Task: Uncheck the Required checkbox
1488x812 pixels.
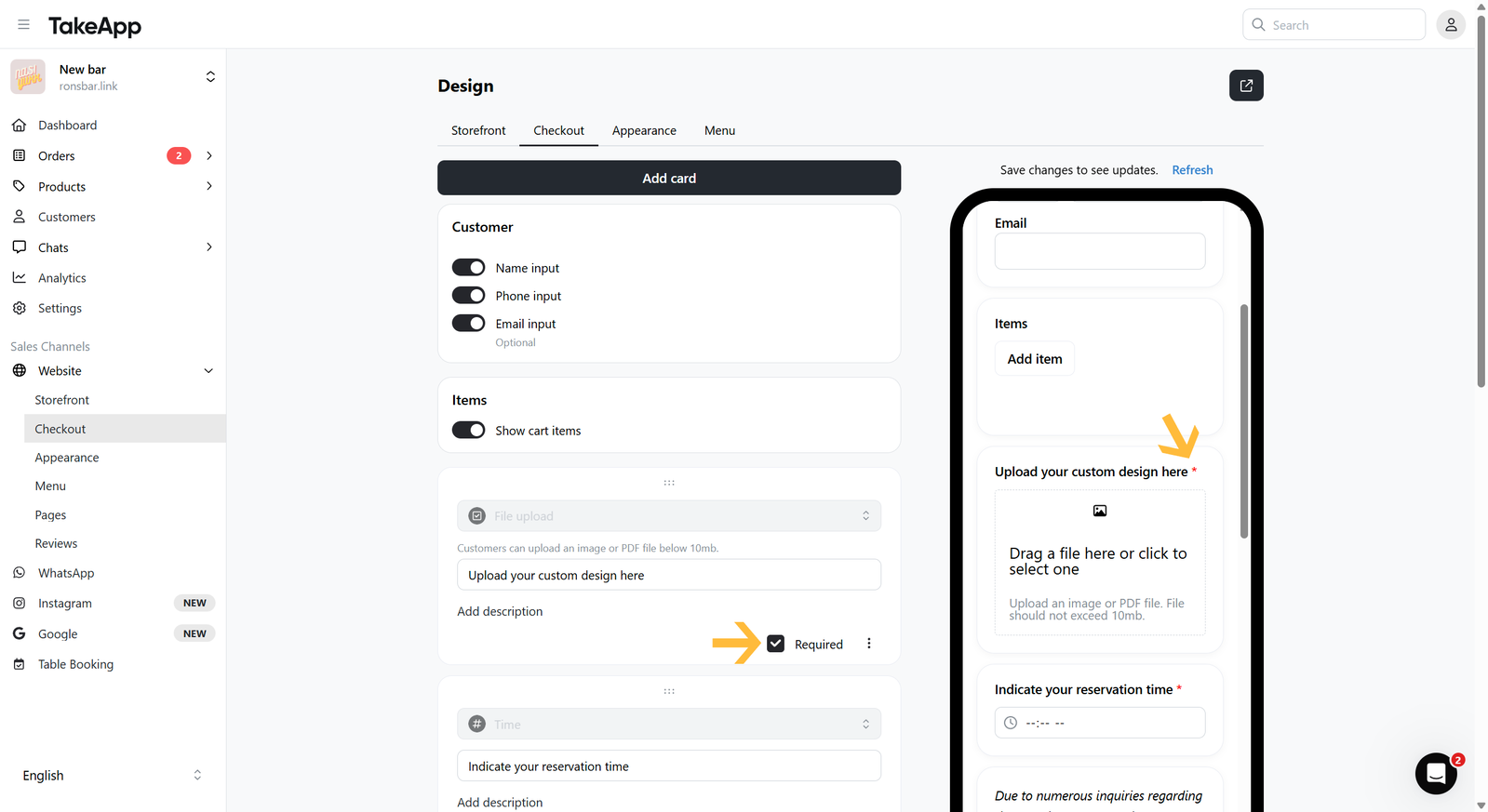Action: (x=776, y=644)
